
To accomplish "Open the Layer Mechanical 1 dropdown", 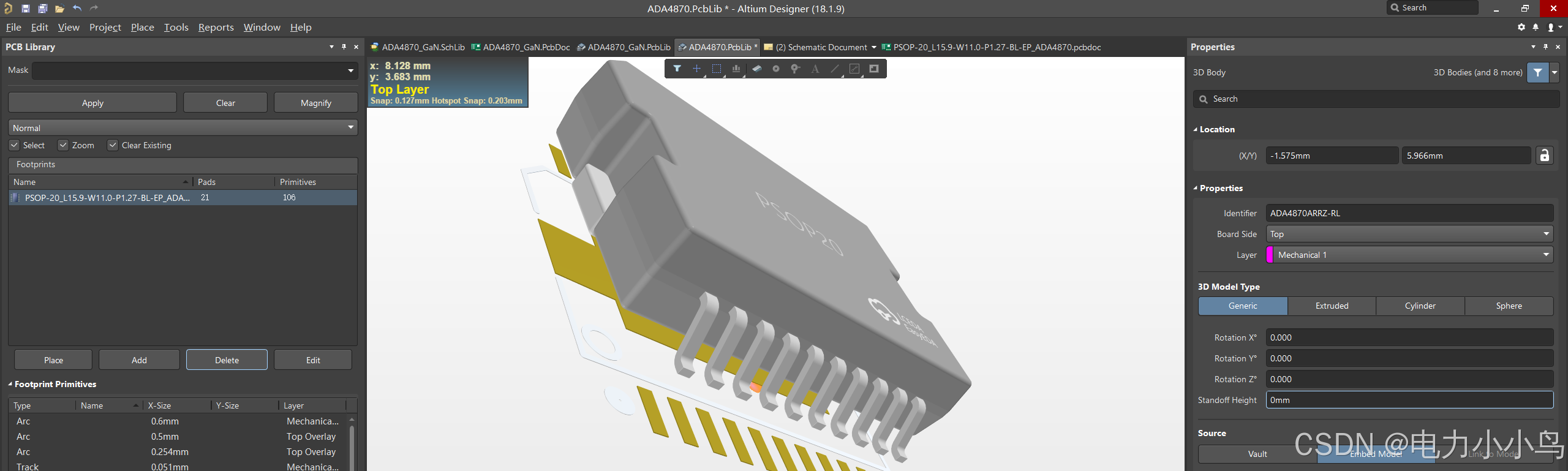I will coord(1546,255).
